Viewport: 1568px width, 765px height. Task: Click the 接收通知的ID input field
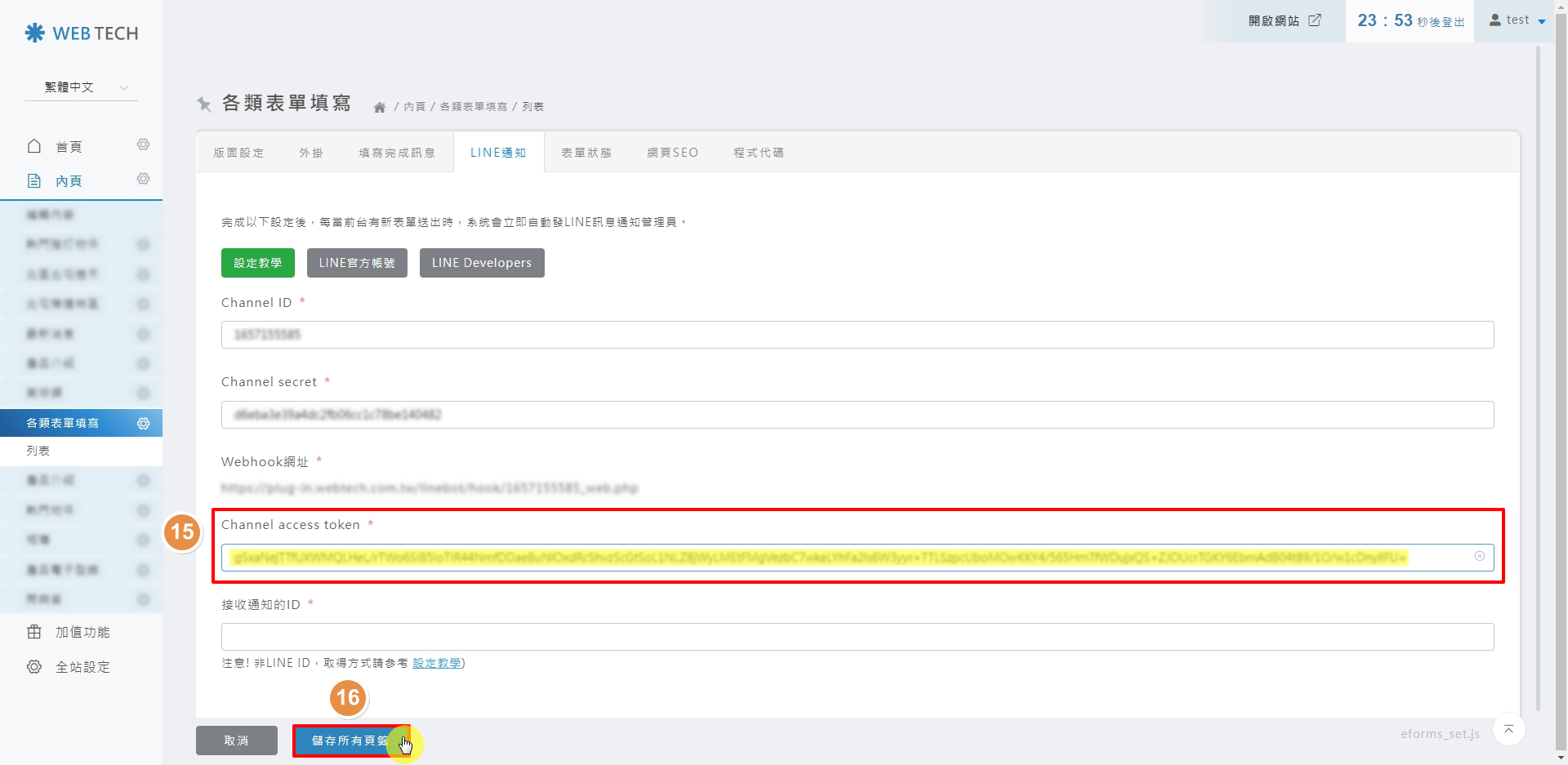tap(857, 637)
